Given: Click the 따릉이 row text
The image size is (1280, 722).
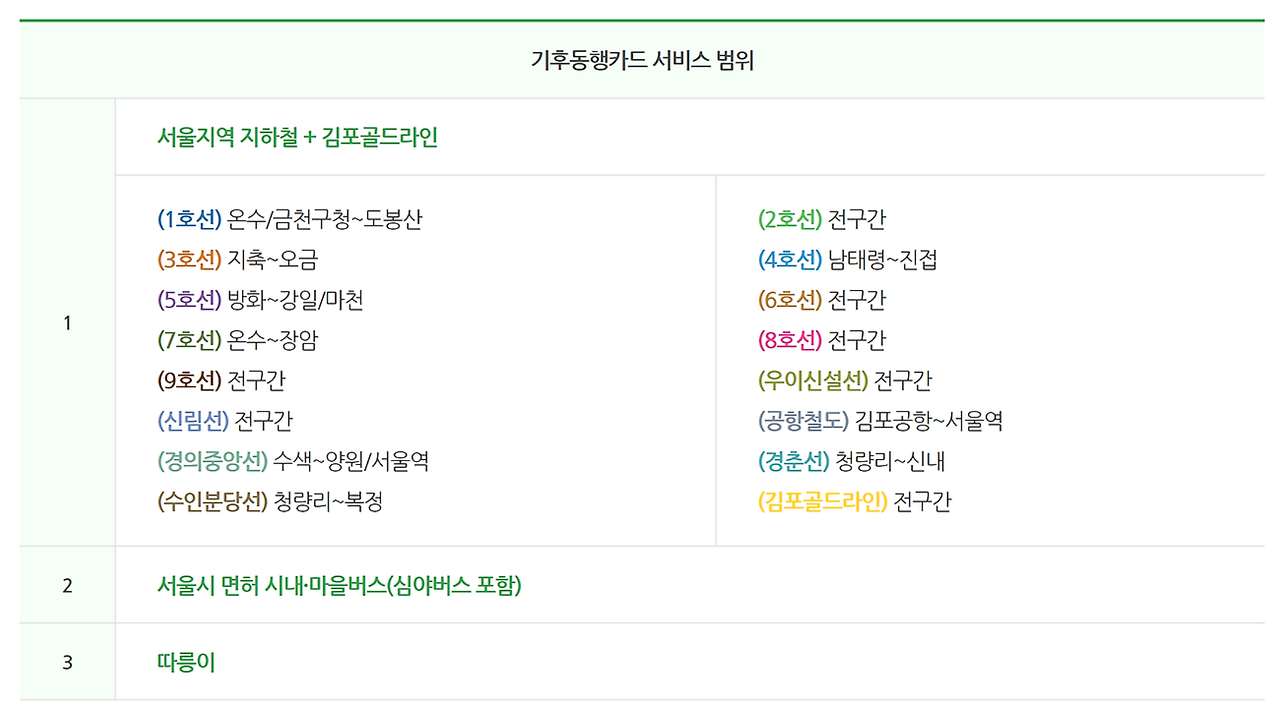Looking at the screenshot, I should pos(186,662).
